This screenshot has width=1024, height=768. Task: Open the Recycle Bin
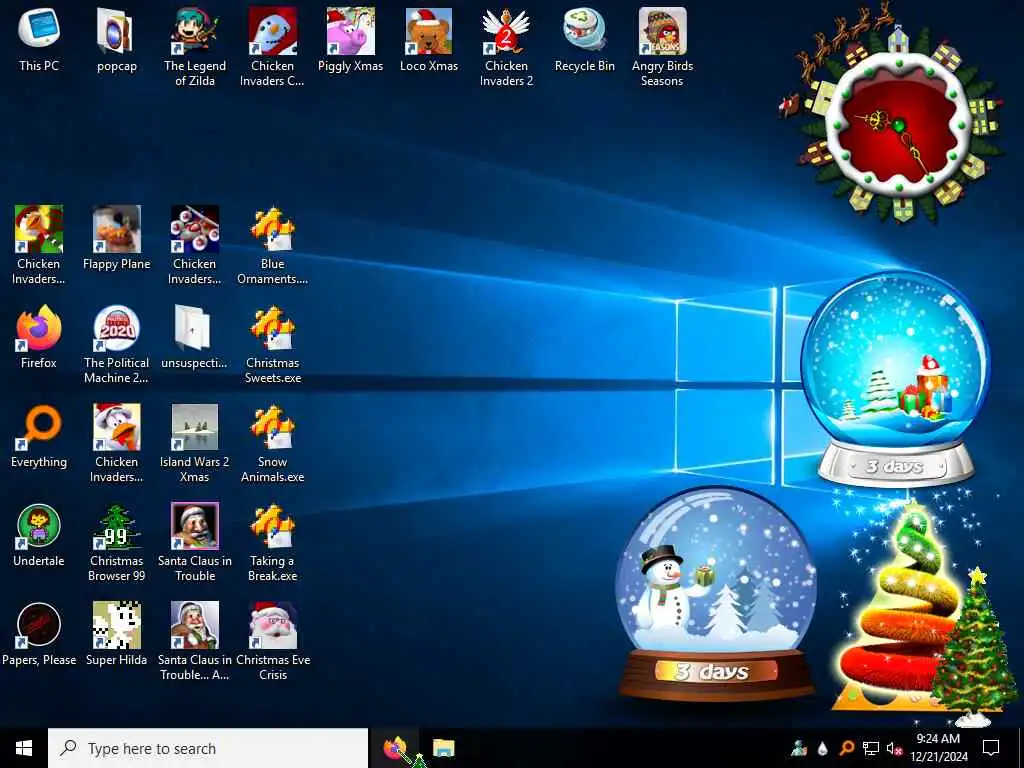(584, 40)
